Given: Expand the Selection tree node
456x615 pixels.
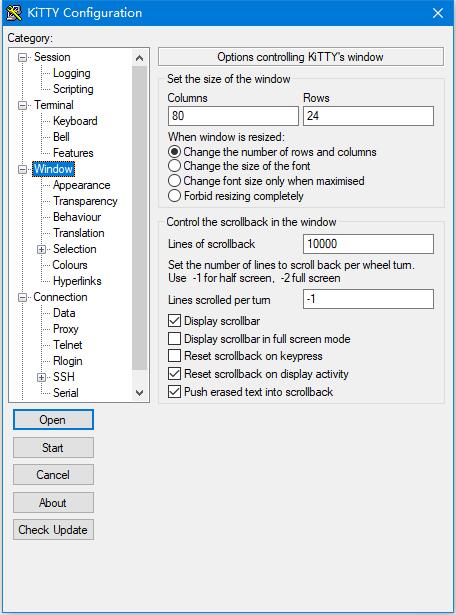Looking at the screenshot, I should point(42,249).
